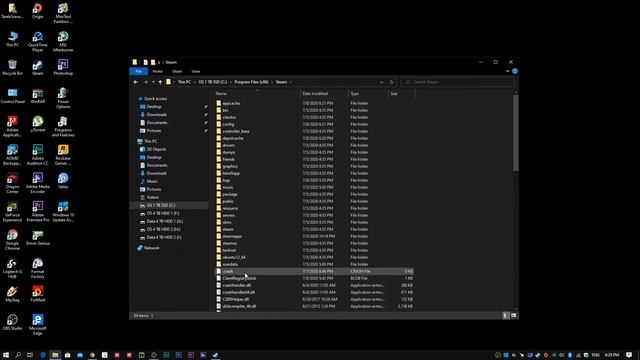This screenshot has width=640, height=360.
Task: Select the .crash file row
Action: click(314, 271)
